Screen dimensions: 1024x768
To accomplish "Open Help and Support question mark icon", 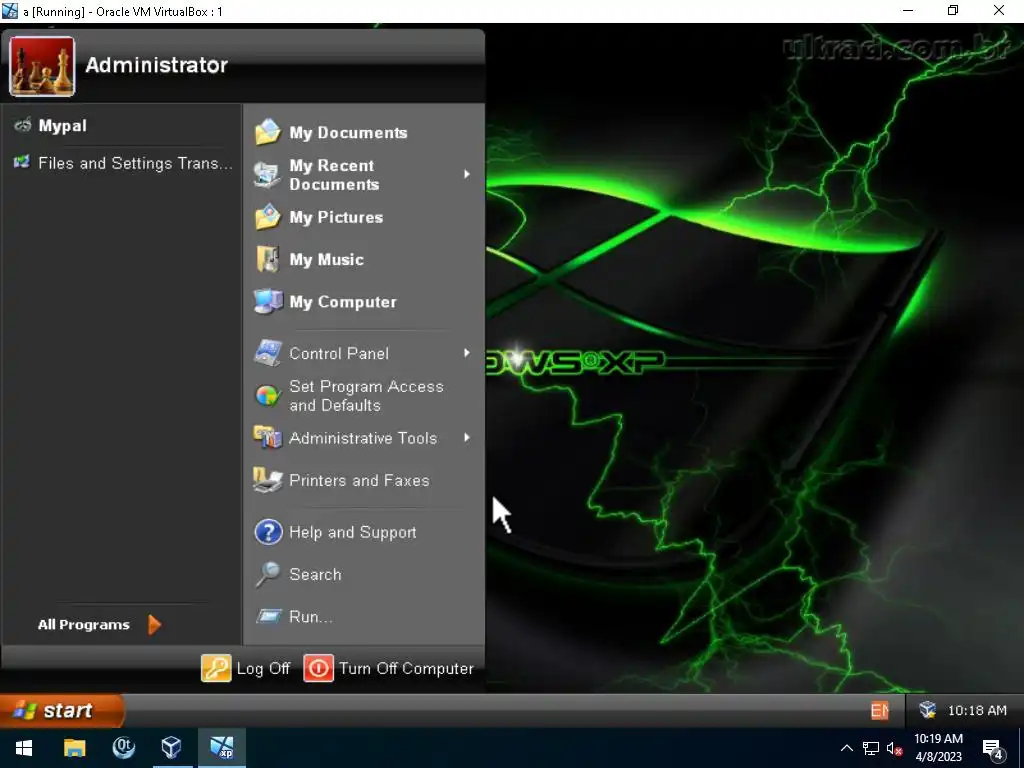I will [268, 532].
